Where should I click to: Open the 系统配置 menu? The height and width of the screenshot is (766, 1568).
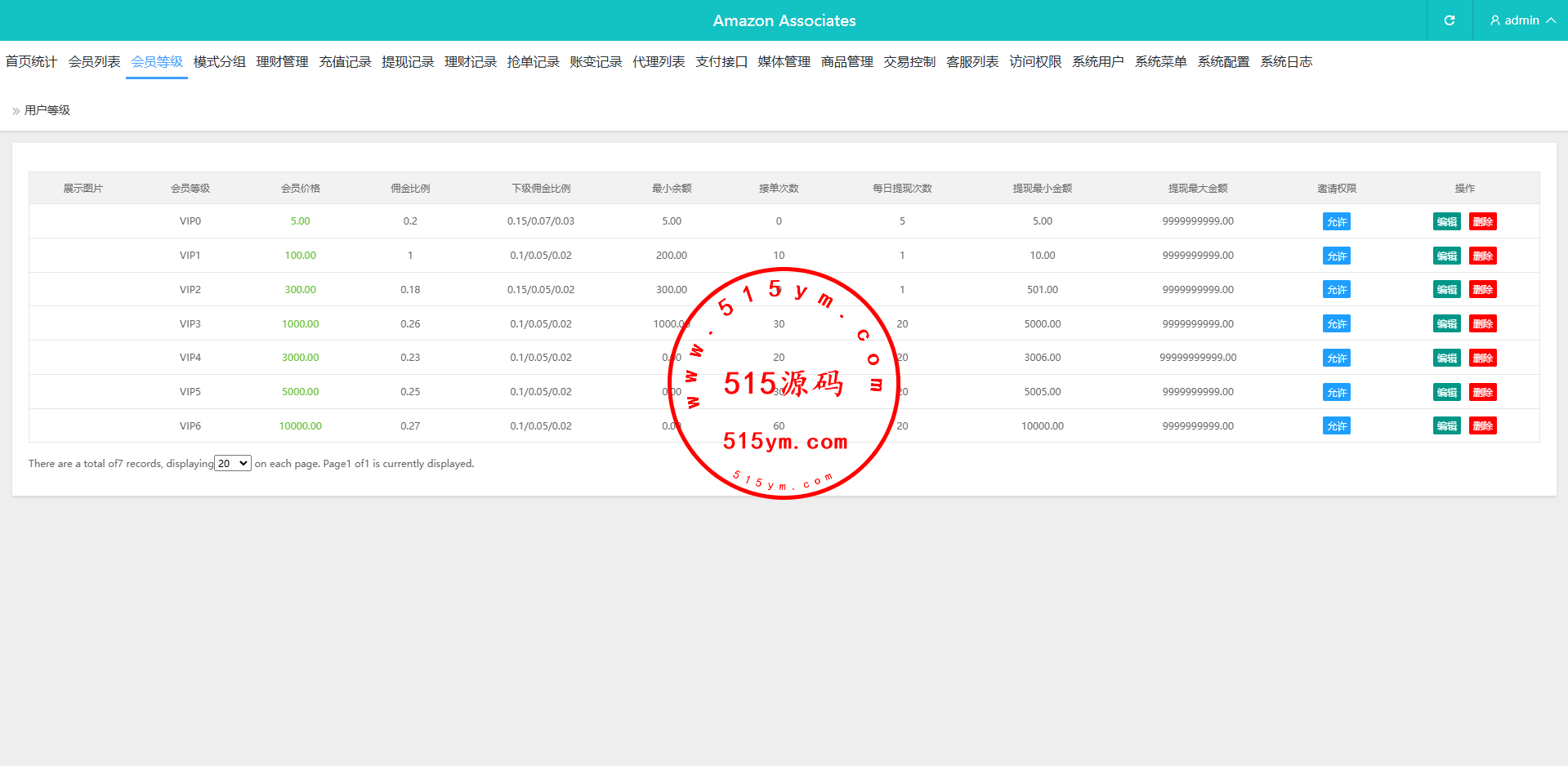pos(1223,62)
